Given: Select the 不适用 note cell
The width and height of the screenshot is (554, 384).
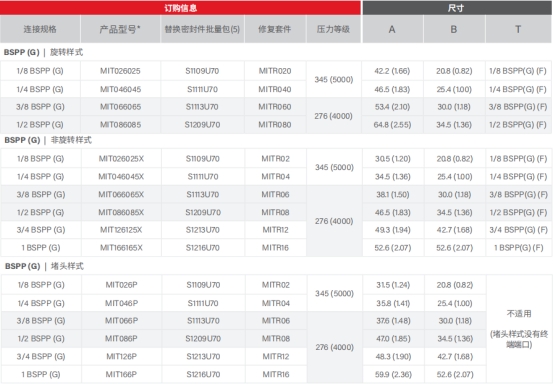Looking at the screenshot, I should (519, 329).
